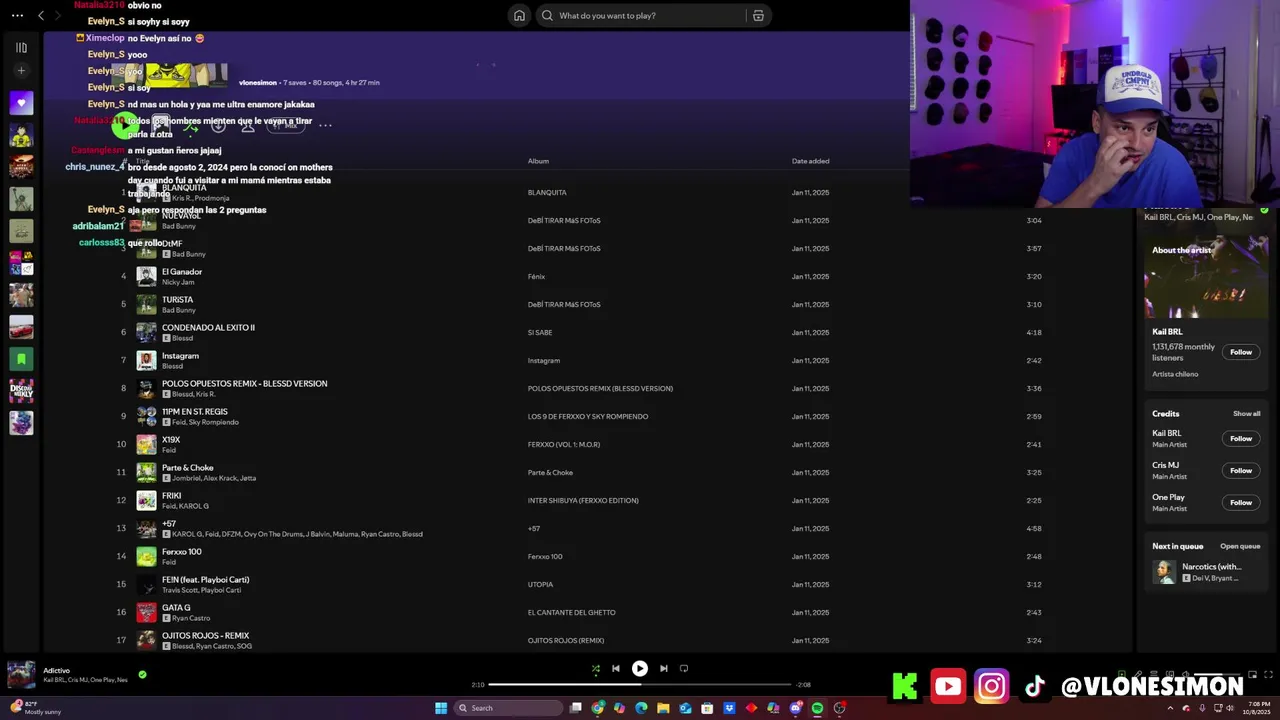Follow Kail BRL in the Credits list
This screenshot has width=1280, height=720.
click(x=1241, y=438)
